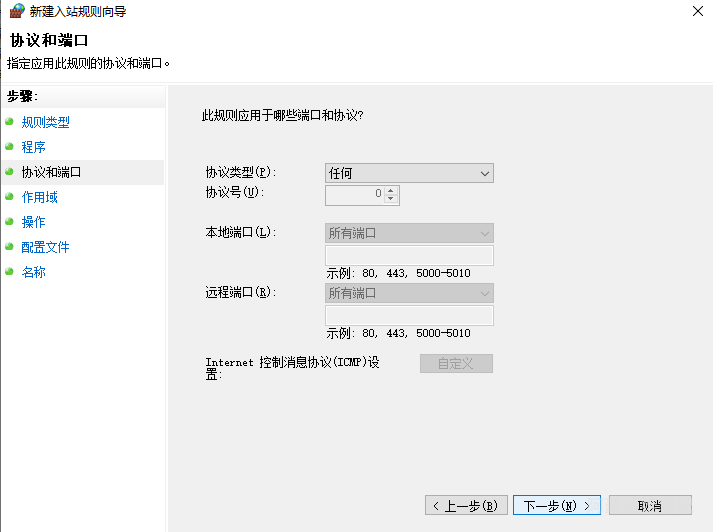Continue with 下一步(N) button
The width and height of the screenshot is (713, 532).
coord(557,505)
